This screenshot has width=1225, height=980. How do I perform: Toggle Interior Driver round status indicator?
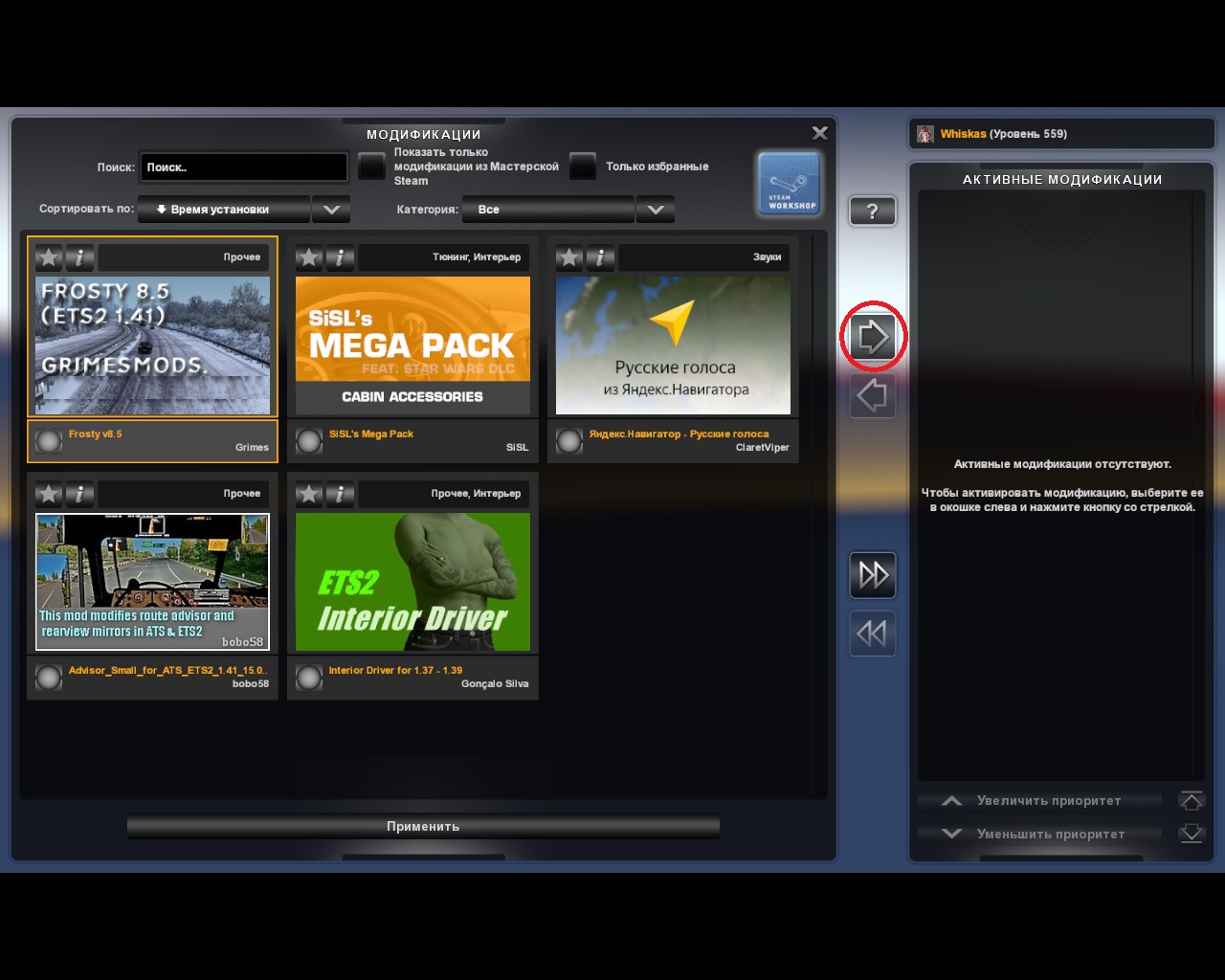tap(309, 678)
